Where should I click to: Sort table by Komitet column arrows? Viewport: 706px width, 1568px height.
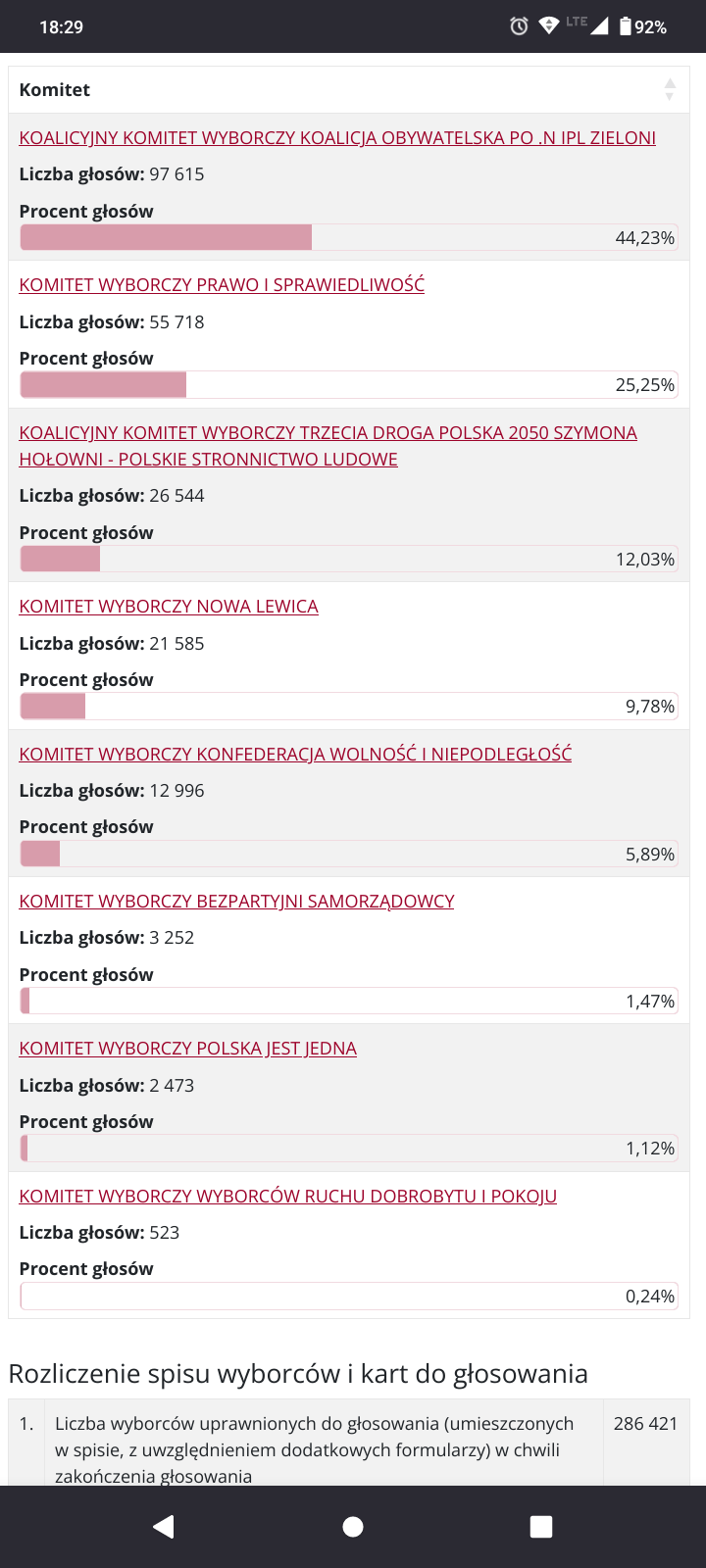coord(670,90)
